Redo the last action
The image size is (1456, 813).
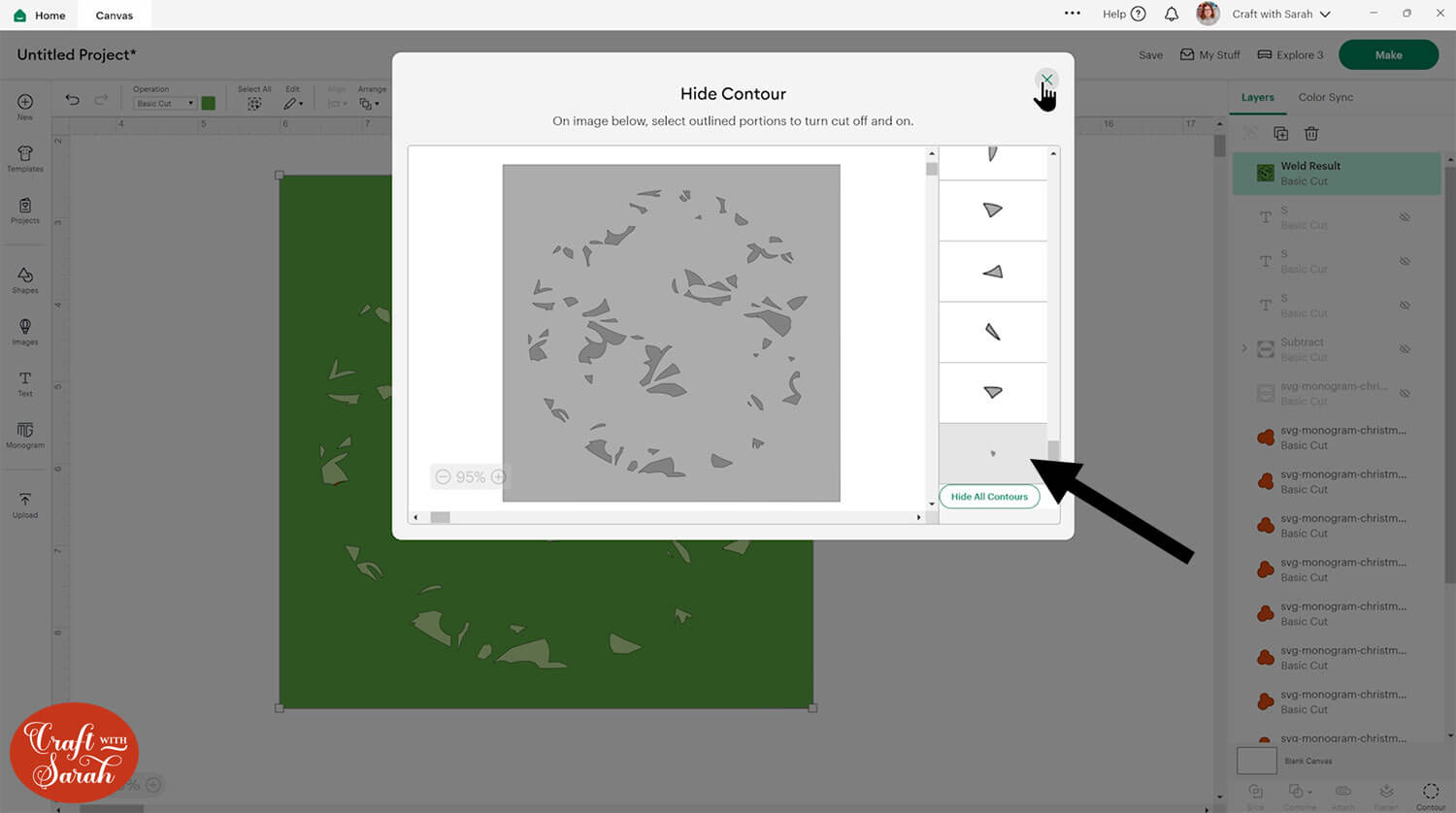pyautogui.click(x=101, y=100)
